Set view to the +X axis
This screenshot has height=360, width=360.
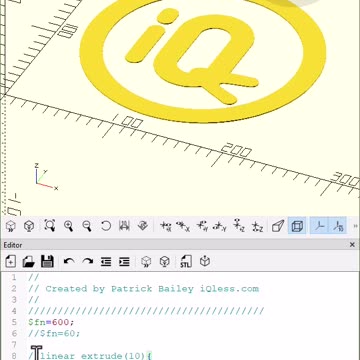pos(165,226)
